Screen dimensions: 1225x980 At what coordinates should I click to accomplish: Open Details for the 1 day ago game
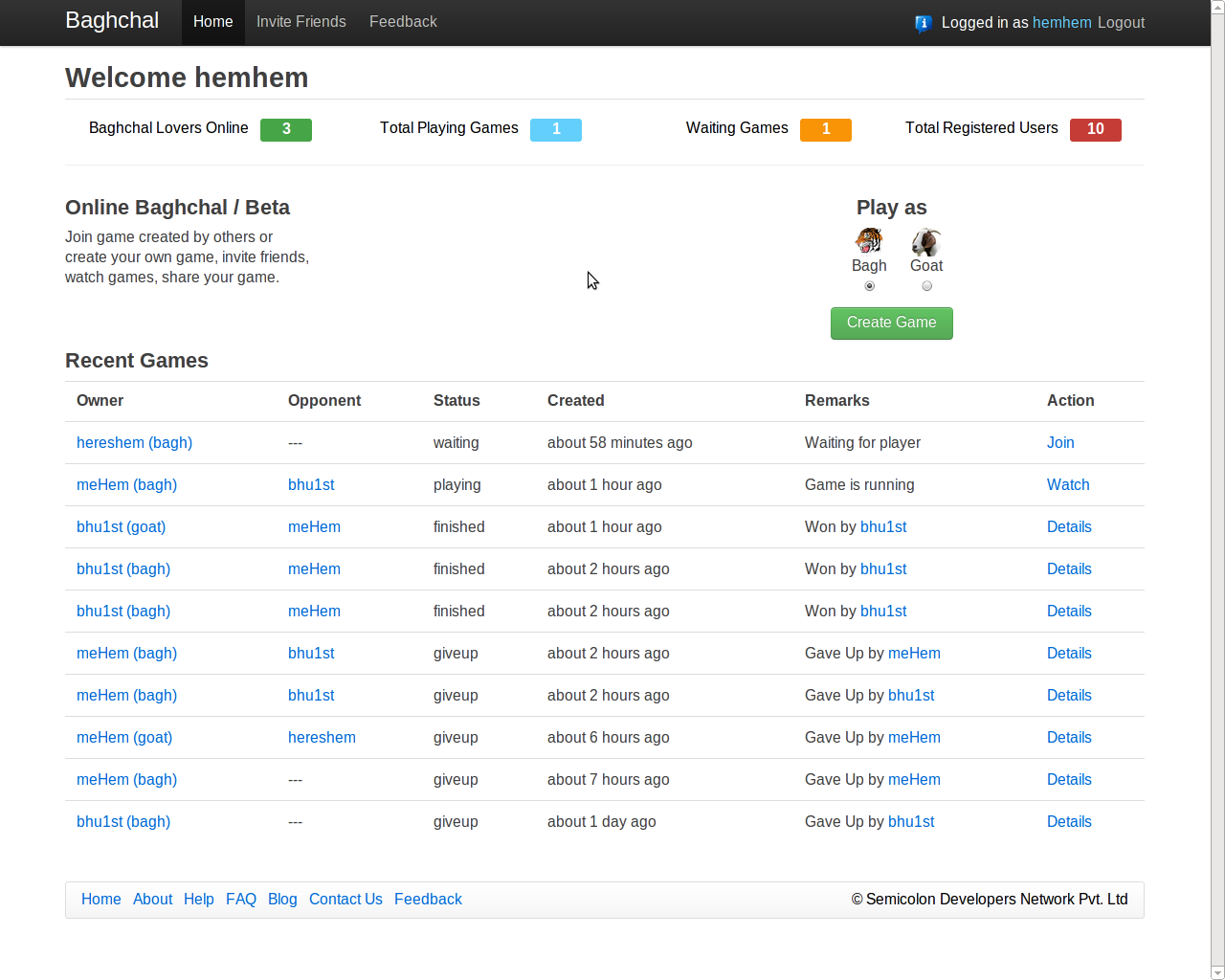coord(1069,822)
